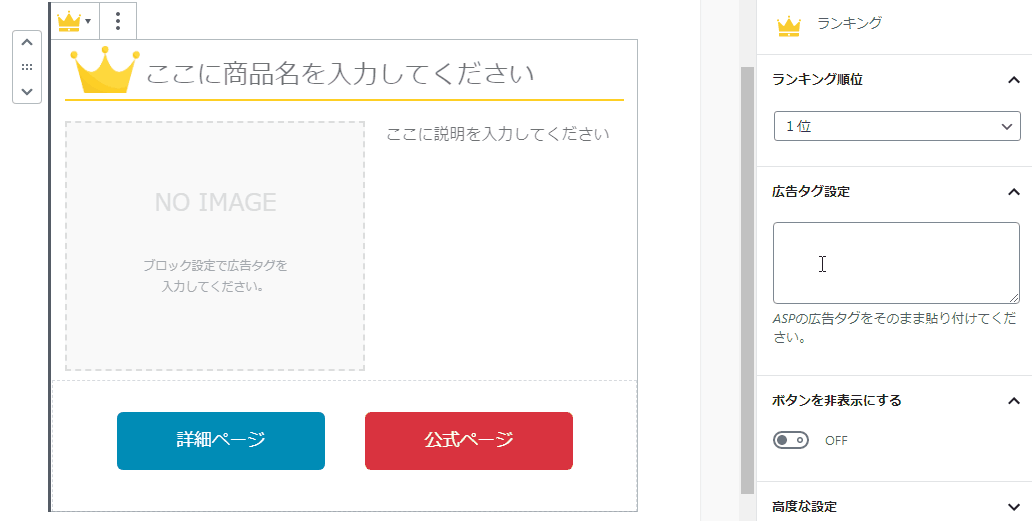The width and height of the screenshot is (1032, 521).
Task: Open block options three-dot menu
Action: point(118,21)
